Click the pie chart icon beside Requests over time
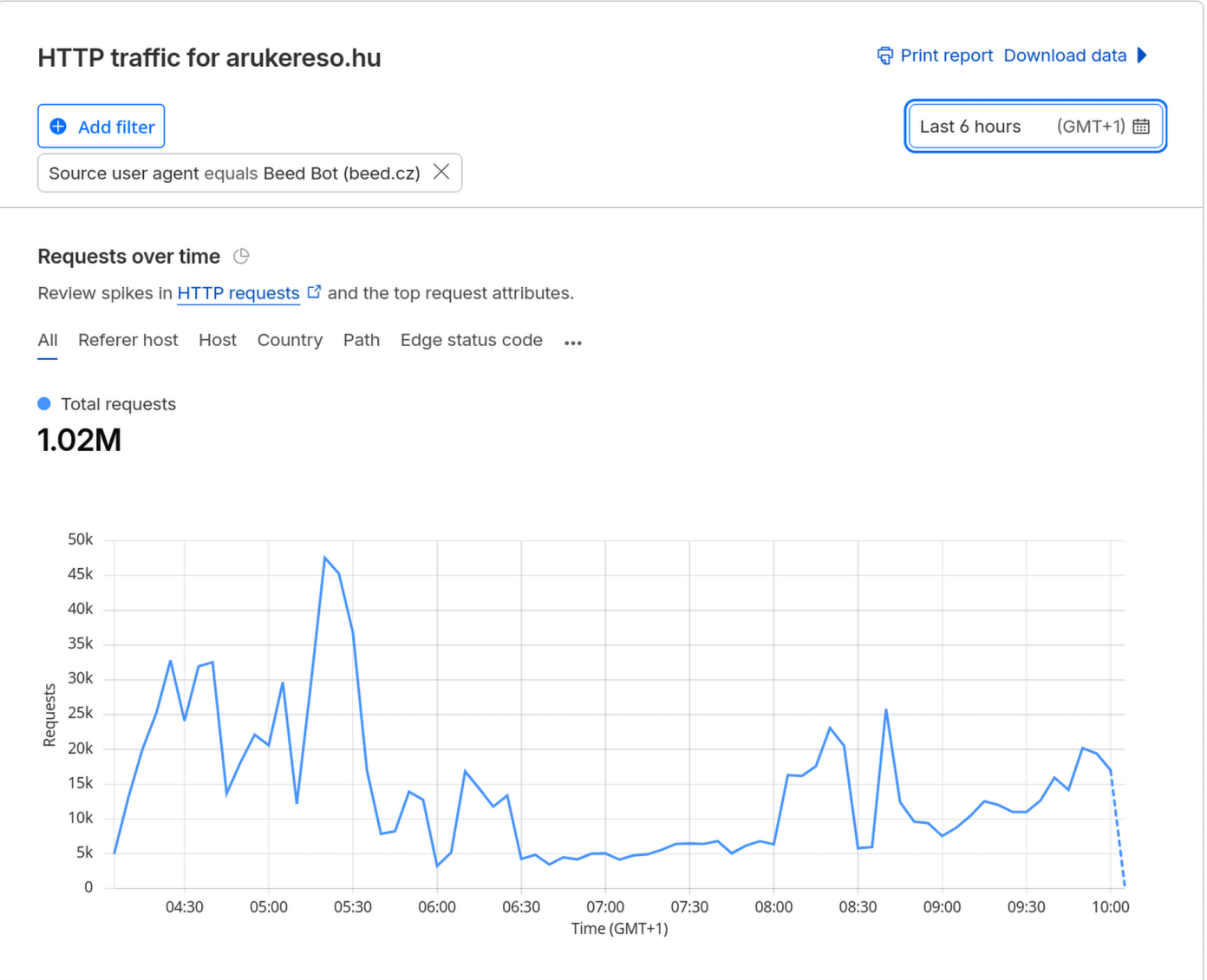The width and height of the screenshot is (1207, 980). 241,257
